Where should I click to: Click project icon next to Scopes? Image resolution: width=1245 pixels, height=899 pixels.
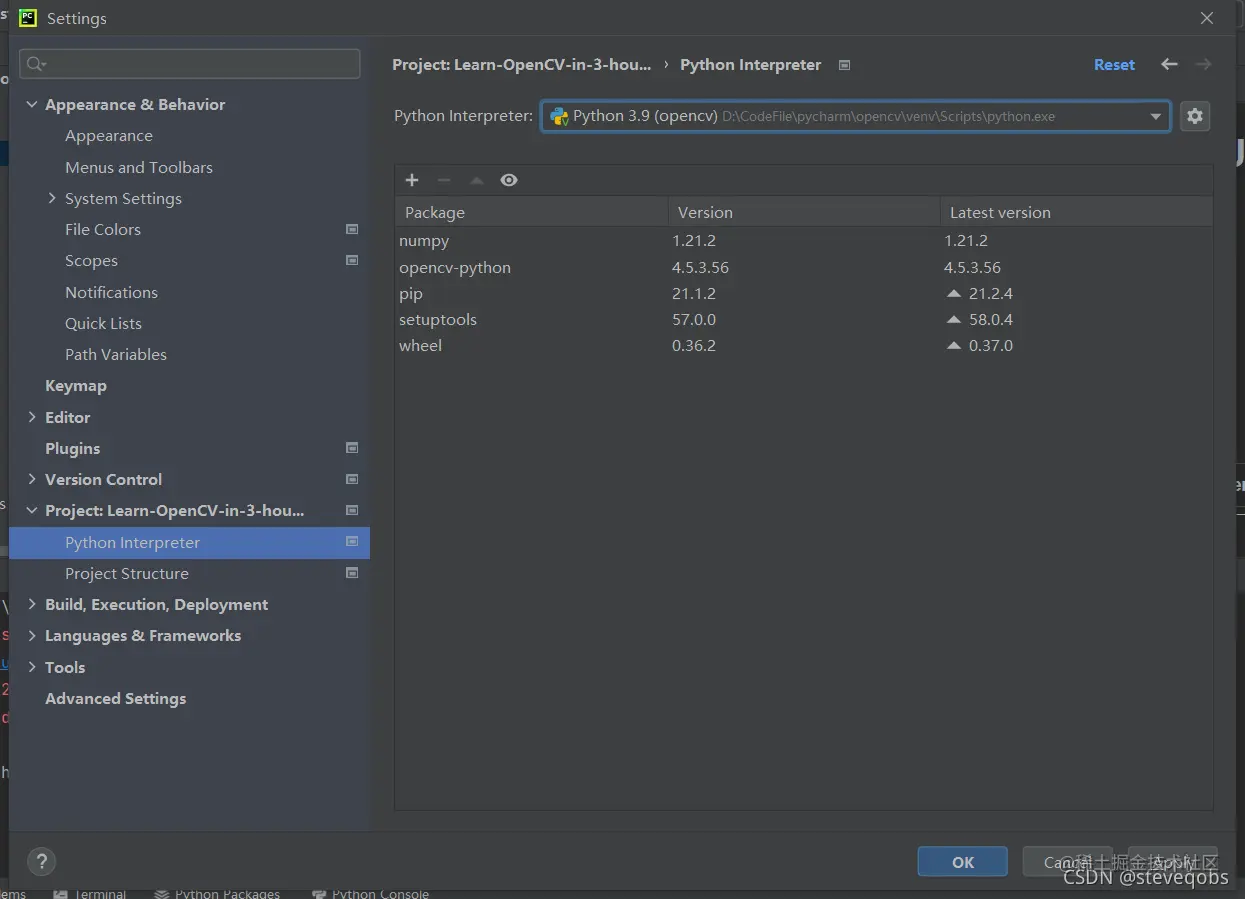(352, 260)
